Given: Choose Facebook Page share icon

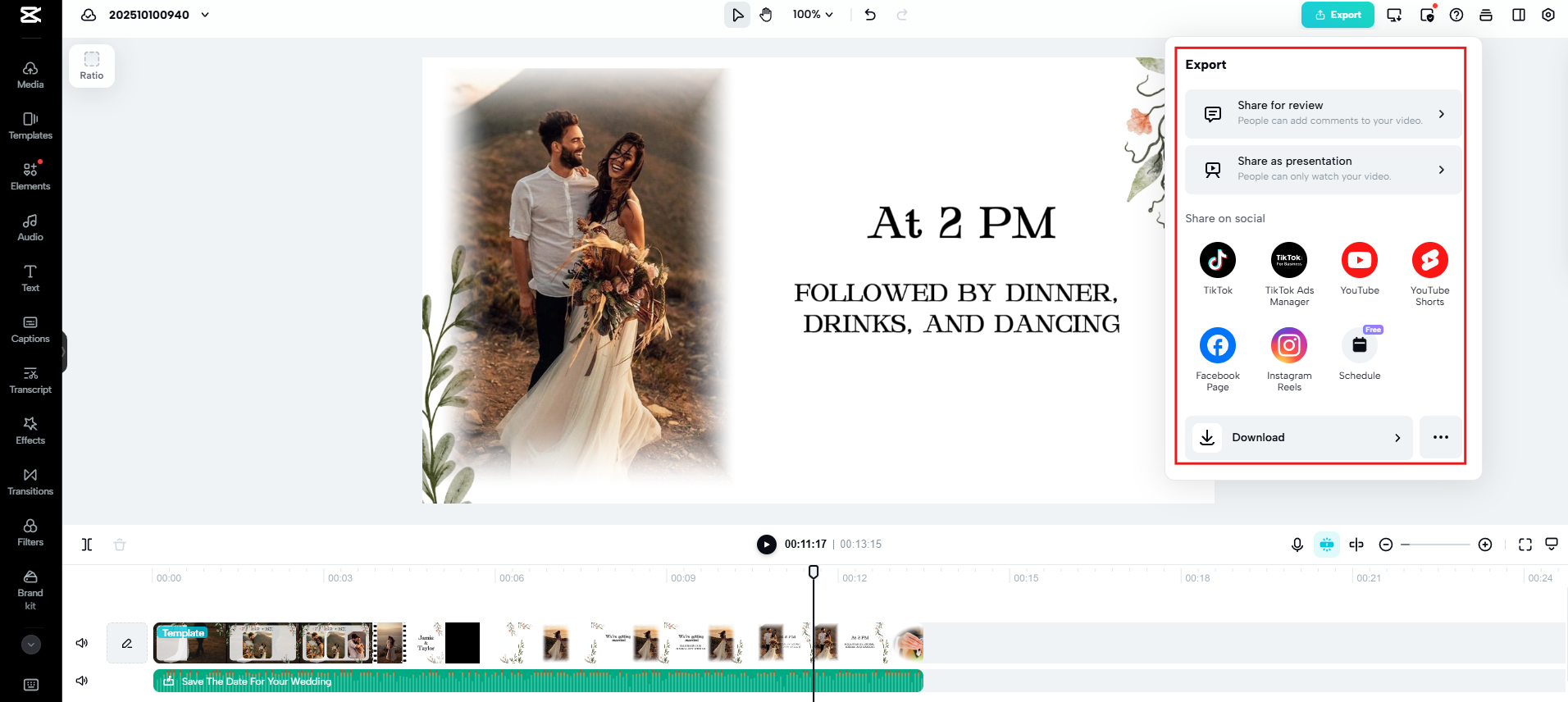Looking at the screenshot, I should click(1217, 346).
